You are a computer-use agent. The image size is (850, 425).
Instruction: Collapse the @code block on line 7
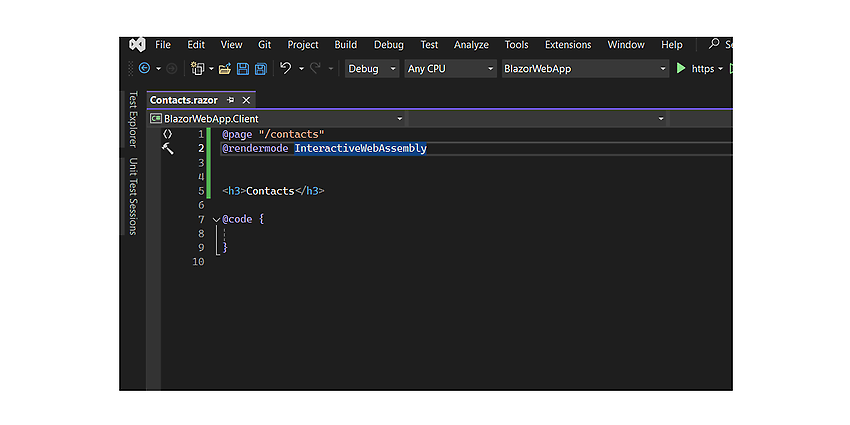tap(217, 220)
